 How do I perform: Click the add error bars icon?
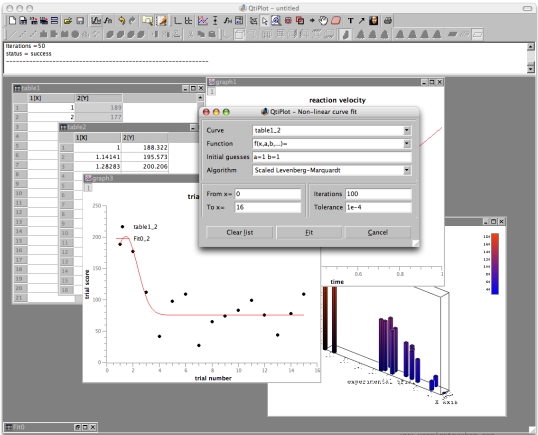pyautogui.click(x=215, y=21)
